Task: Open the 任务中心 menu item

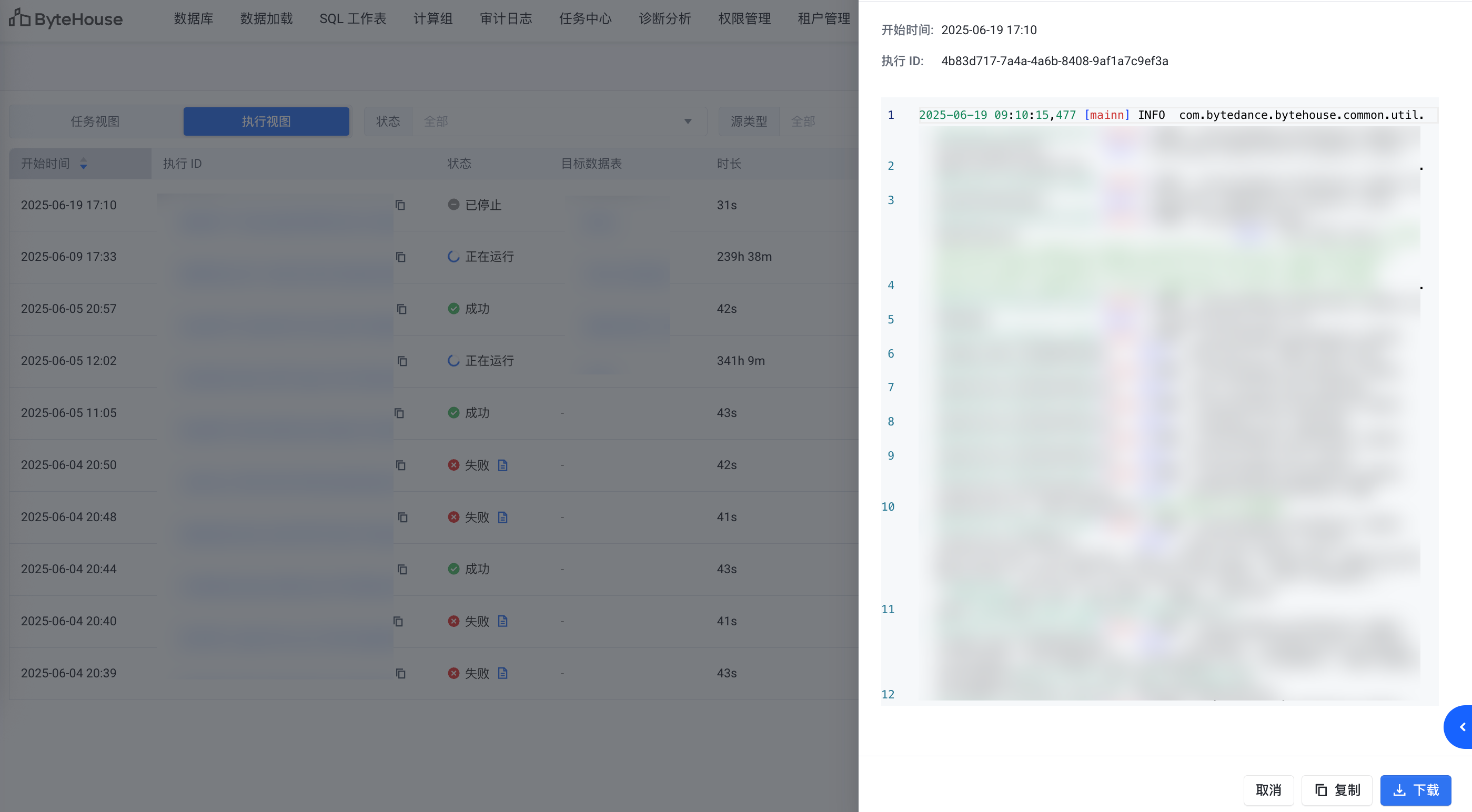Action: click(585, 18)
